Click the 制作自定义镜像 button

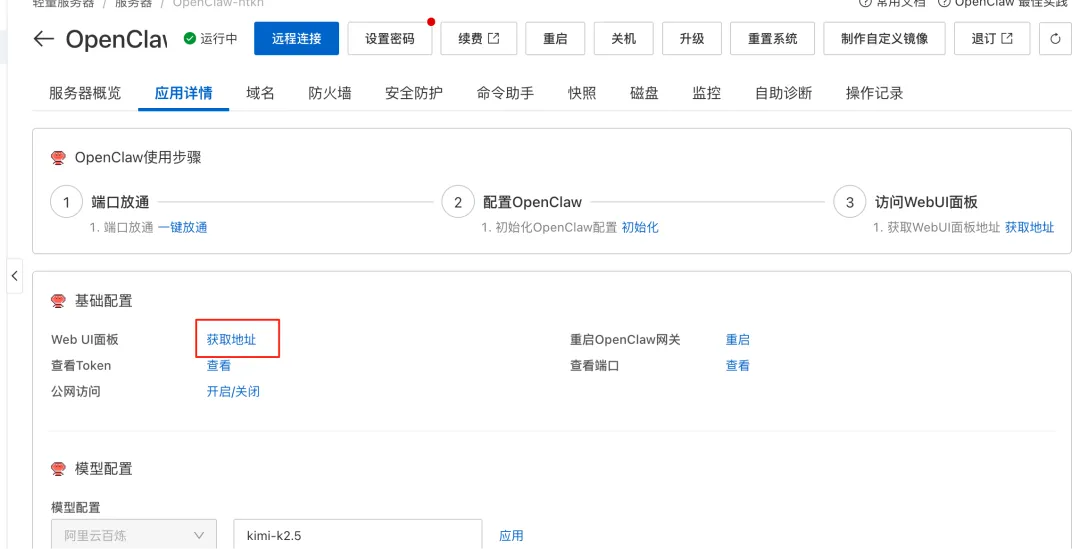[884, 39]
